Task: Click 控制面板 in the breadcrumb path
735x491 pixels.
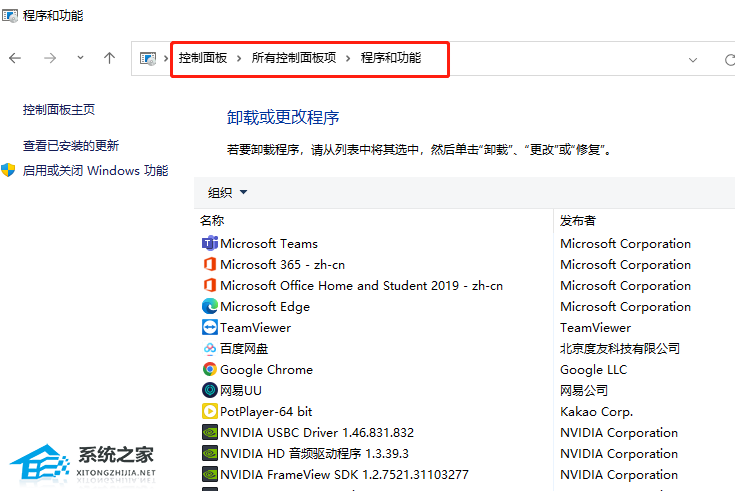Action: [x=203, y=58]
